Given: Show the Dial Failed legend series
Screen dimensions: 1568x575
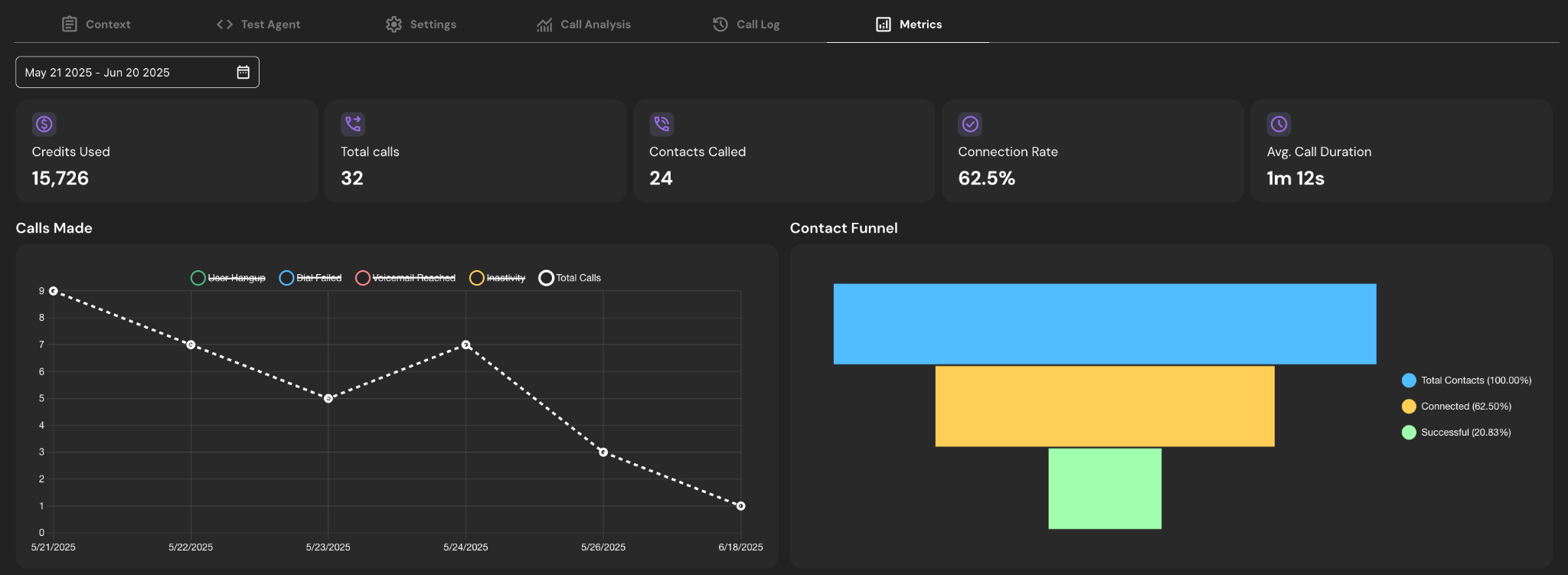Looking at the screenshot, I should coord(311,278).
